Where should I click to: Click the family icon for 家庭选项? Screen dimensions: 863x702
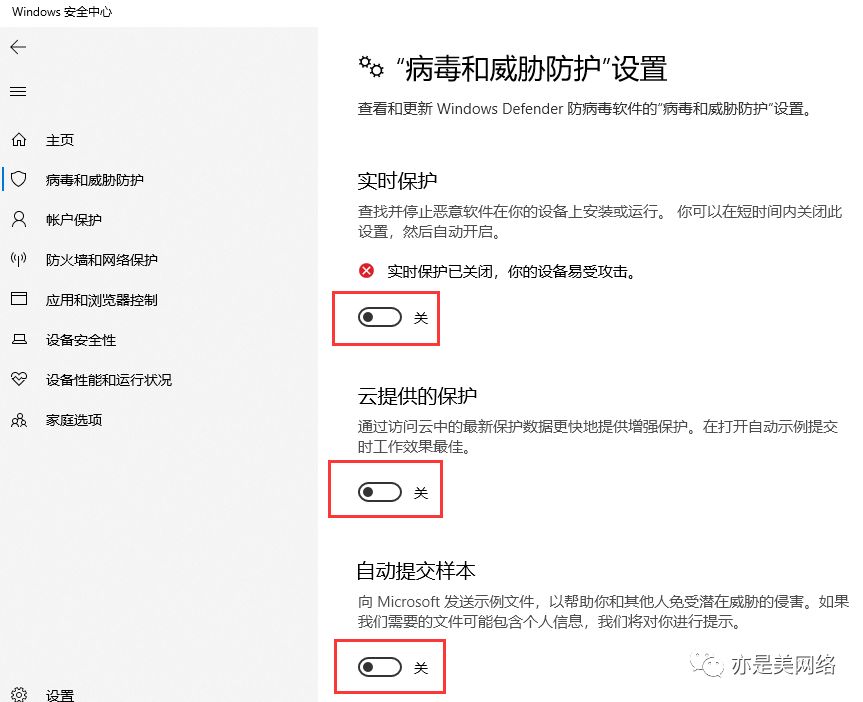click(19, 420)
